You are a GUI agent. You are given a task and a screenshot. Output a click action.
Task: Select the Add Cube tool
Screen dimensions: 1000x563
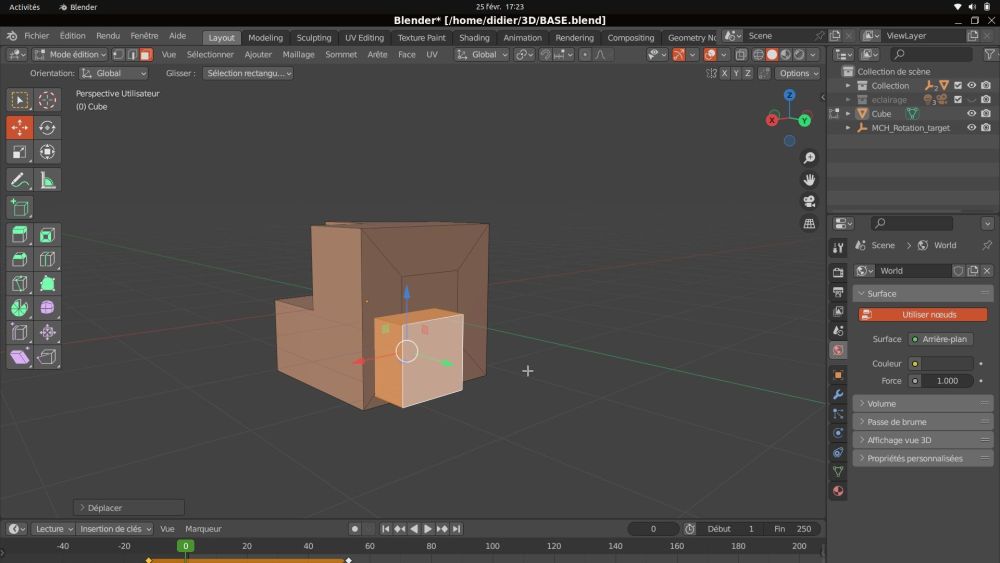[20, 208]
